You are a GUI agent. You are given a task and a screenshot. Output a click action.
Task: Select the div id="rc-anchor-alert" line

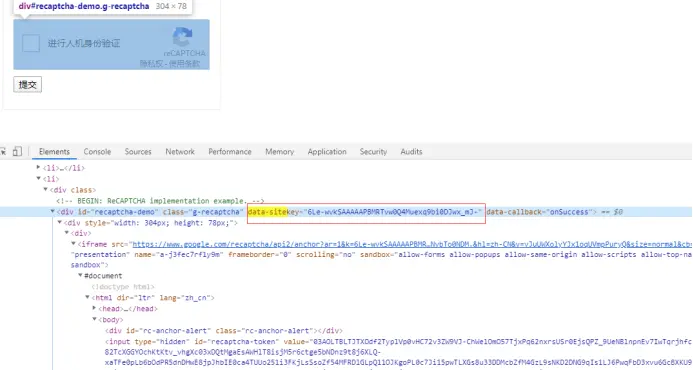(224, 331)
